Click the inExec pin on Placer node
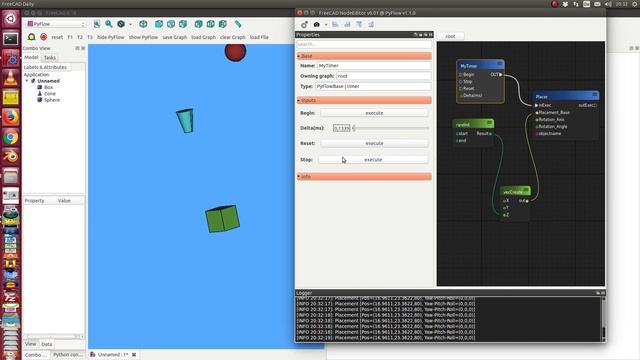 [536, 105]
